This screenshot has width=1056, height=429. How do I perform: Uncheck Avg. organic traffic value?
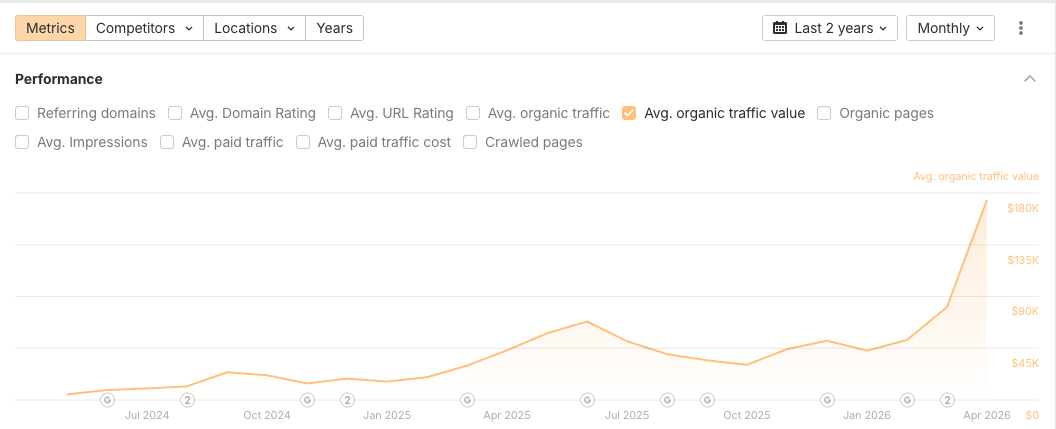click(x=629, y=113)
